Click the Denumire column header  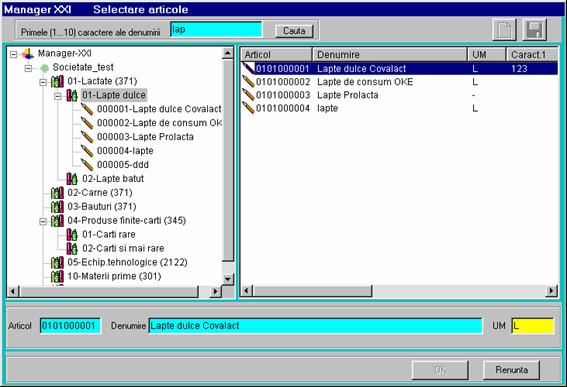pyautogui.click(x=390, y=55)
